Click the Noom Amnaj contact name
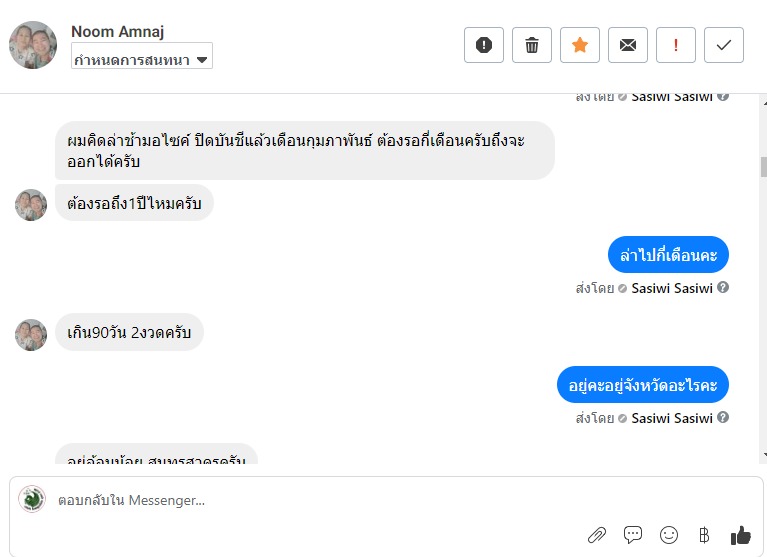Image resolution: width=767 pixels, height=557 pixels. [x=120, y=32]
